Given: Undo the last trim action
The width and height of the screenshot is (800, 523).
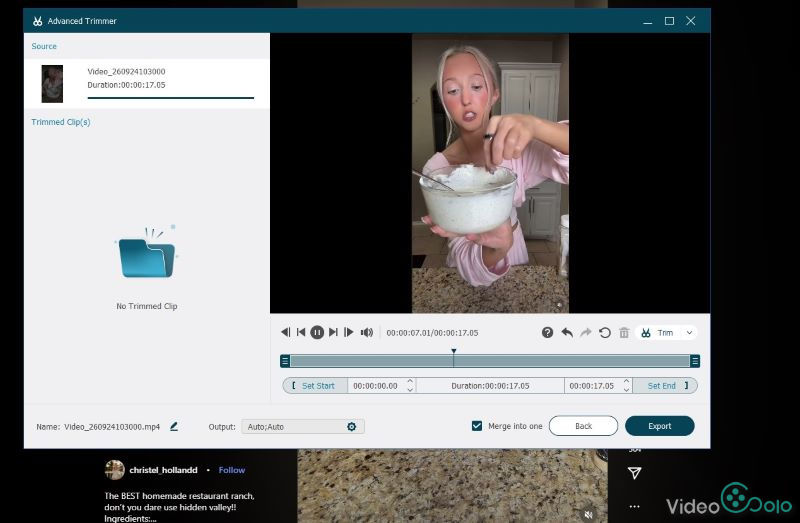Looking at the screenshot, I should coord(567,333).
